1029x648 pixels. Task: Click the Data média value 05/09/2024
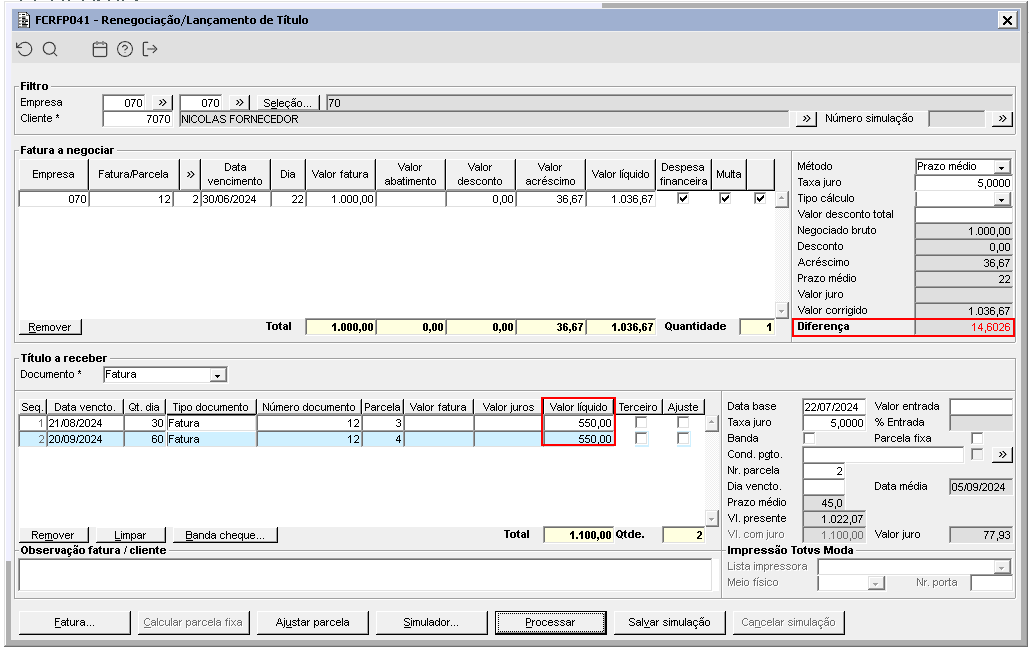(x=981, y=487)
